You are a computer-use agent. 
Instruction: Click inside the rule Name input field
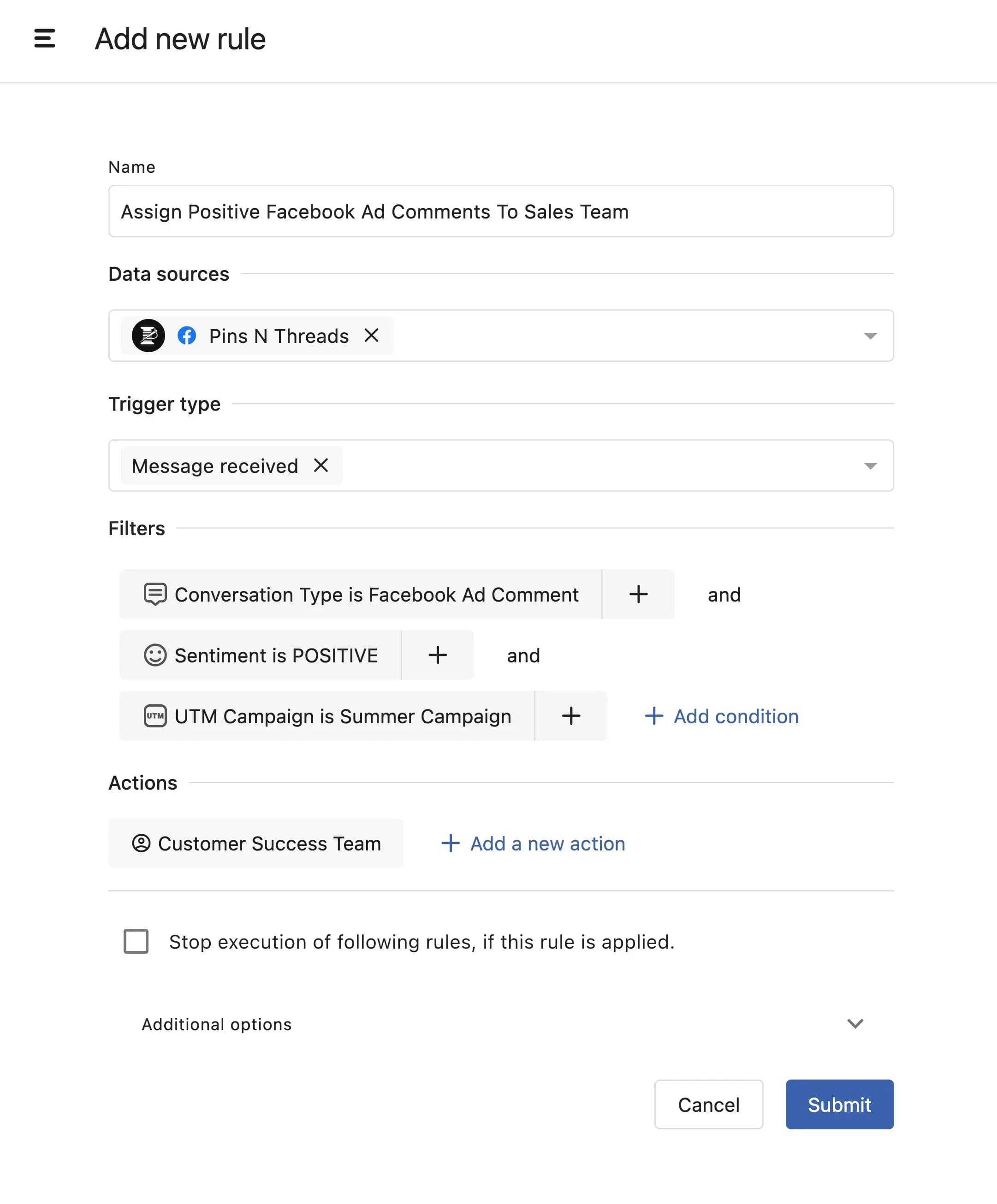click(x=500, y=211)
